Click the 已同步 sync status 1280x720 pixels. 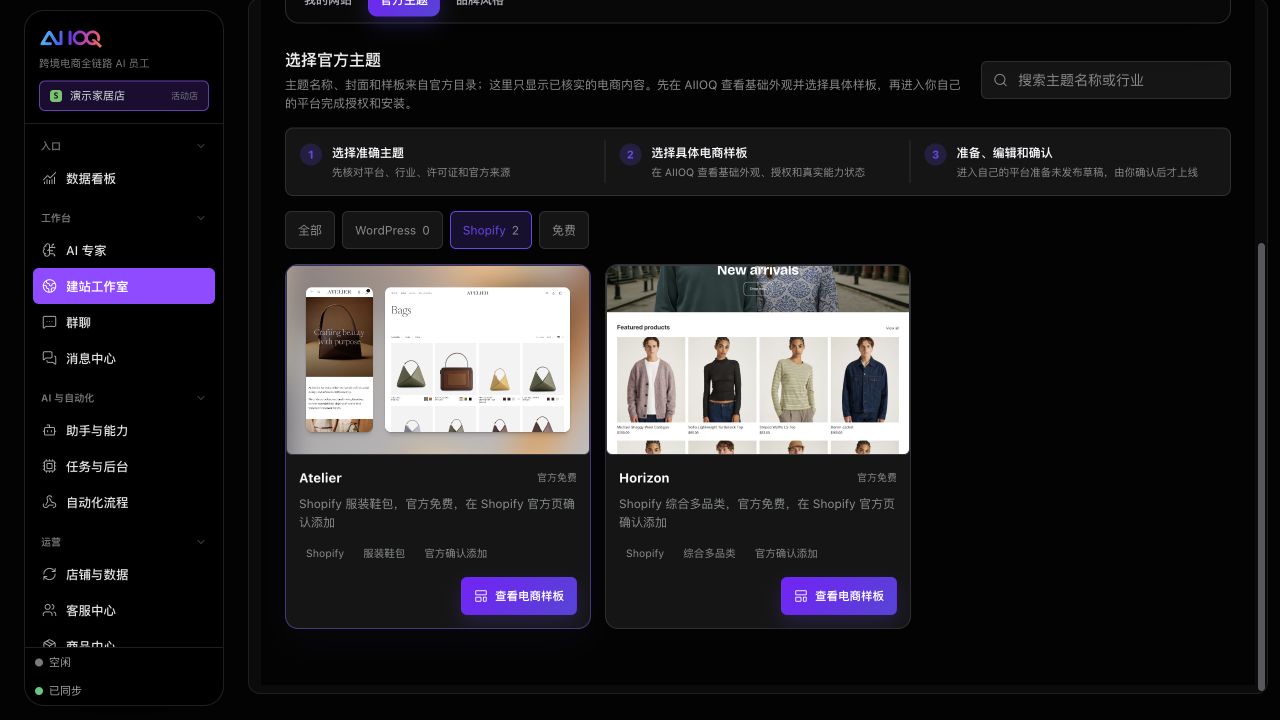tap(58, 690)
